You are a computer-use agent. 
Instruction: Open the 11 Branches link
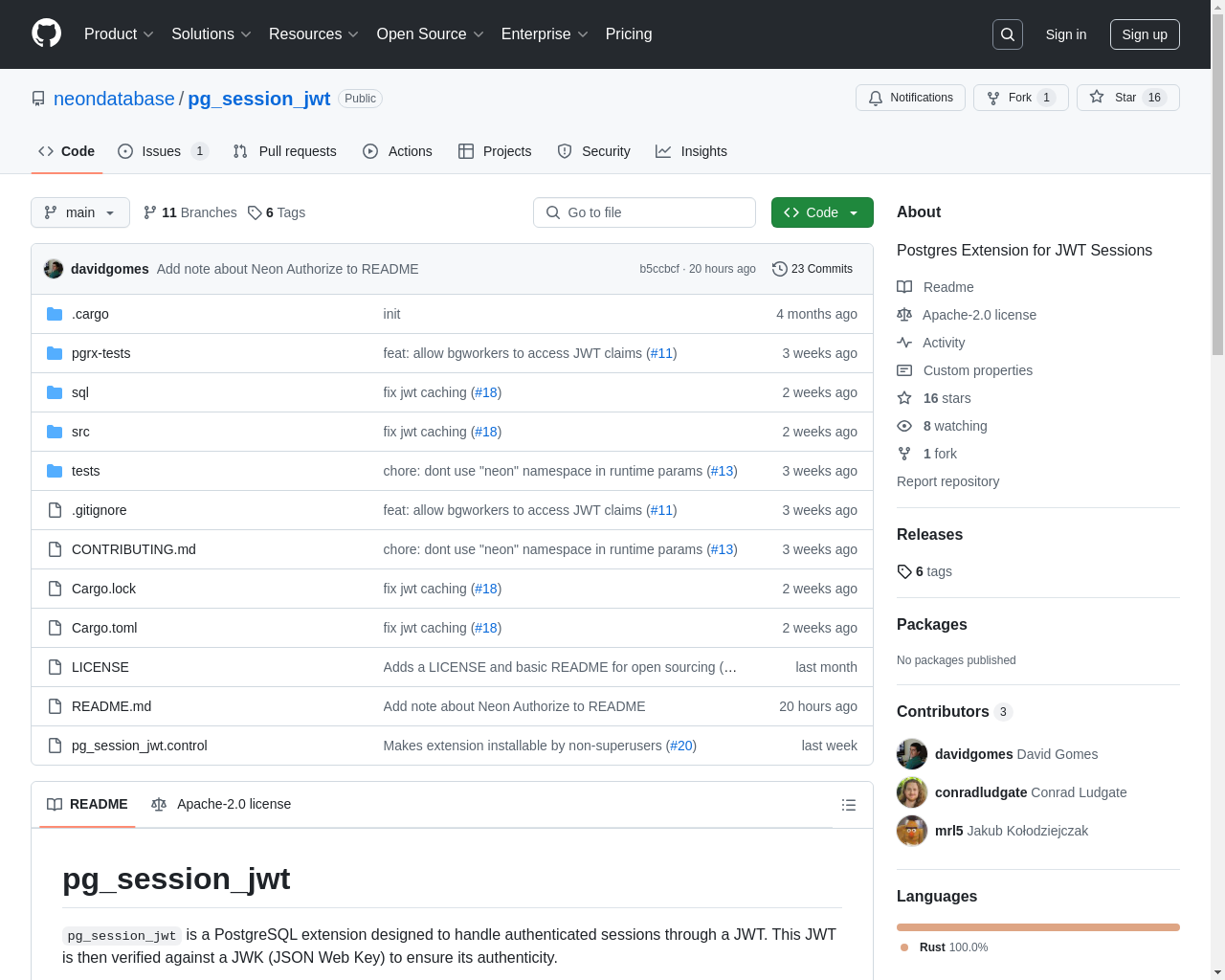tap(189, 212)
